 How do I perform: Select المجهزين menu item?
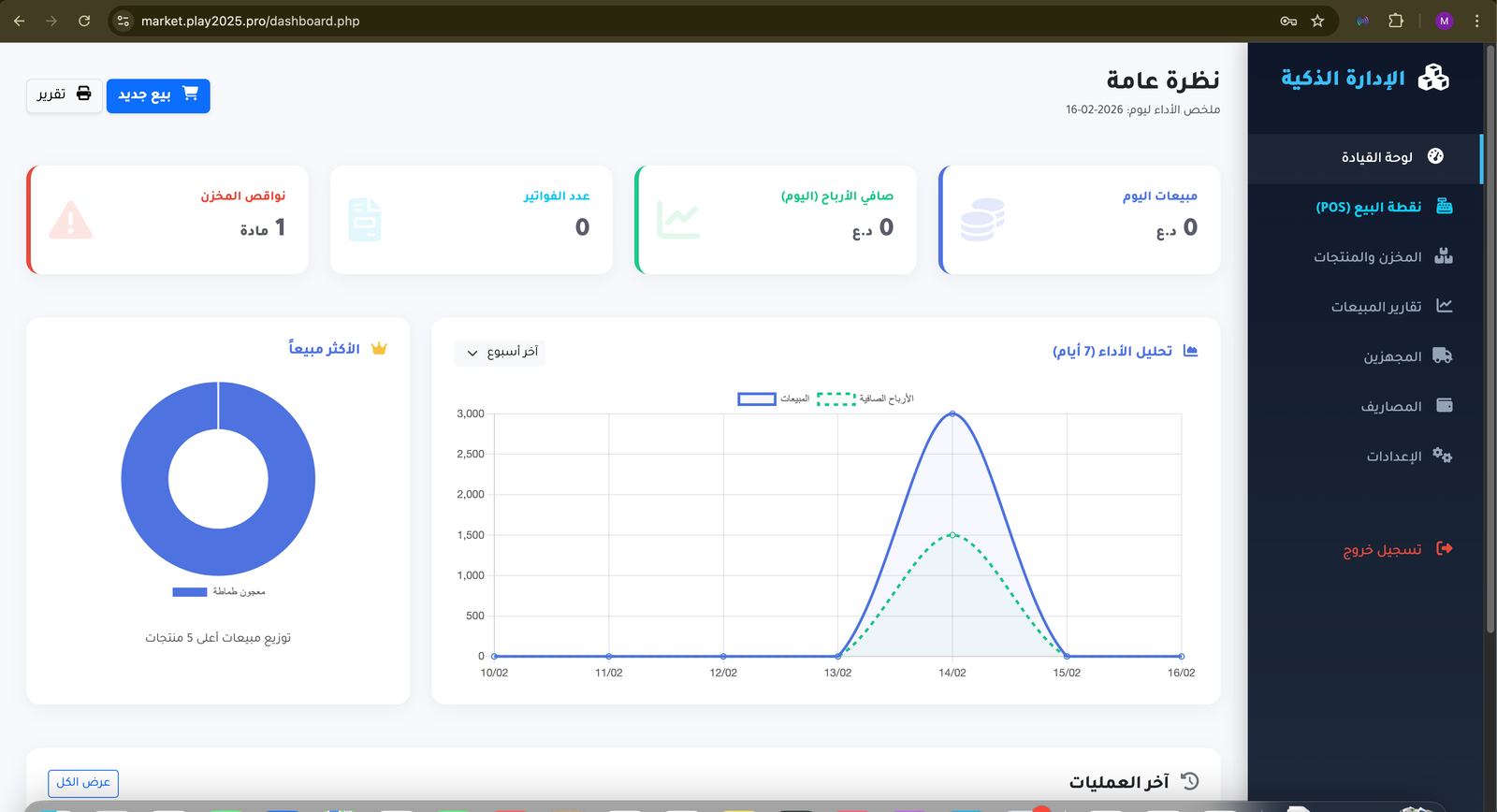click(1365, 356)
